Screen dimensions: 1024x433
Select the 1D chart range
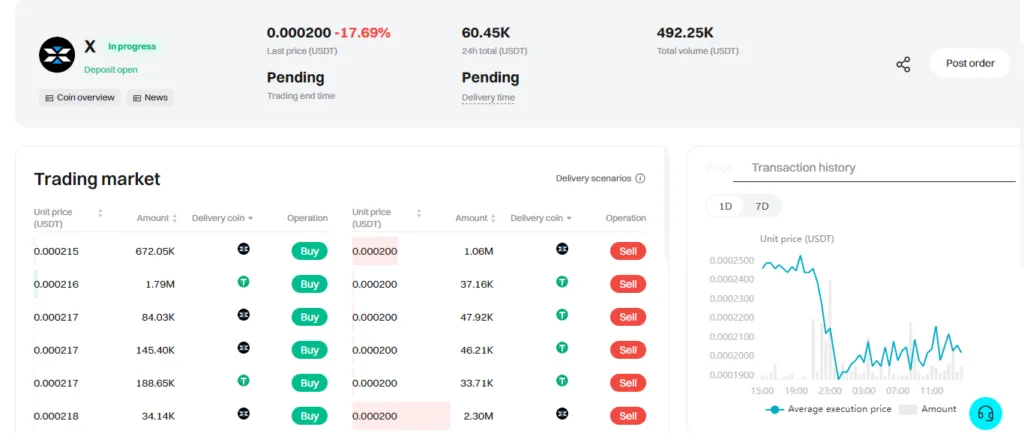point(726,206)
